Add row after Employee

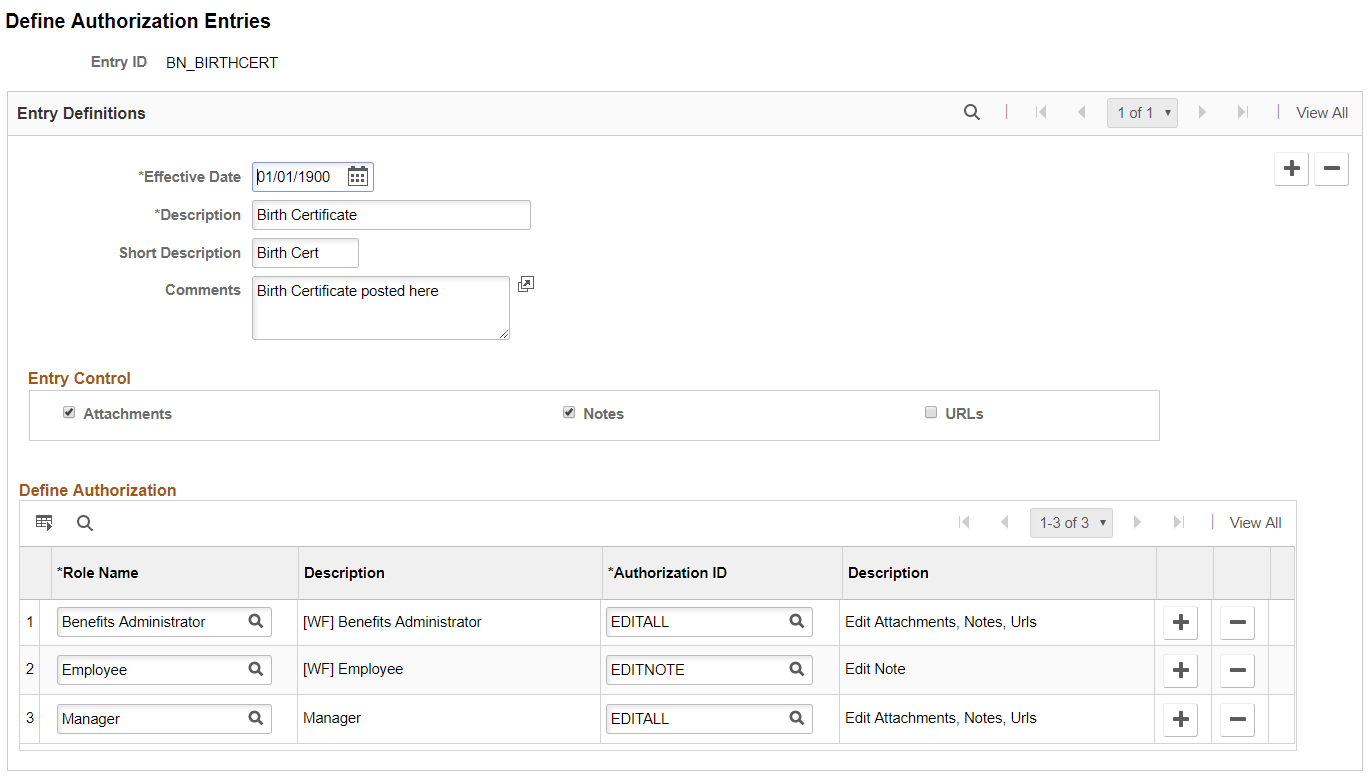point(1181,669)
